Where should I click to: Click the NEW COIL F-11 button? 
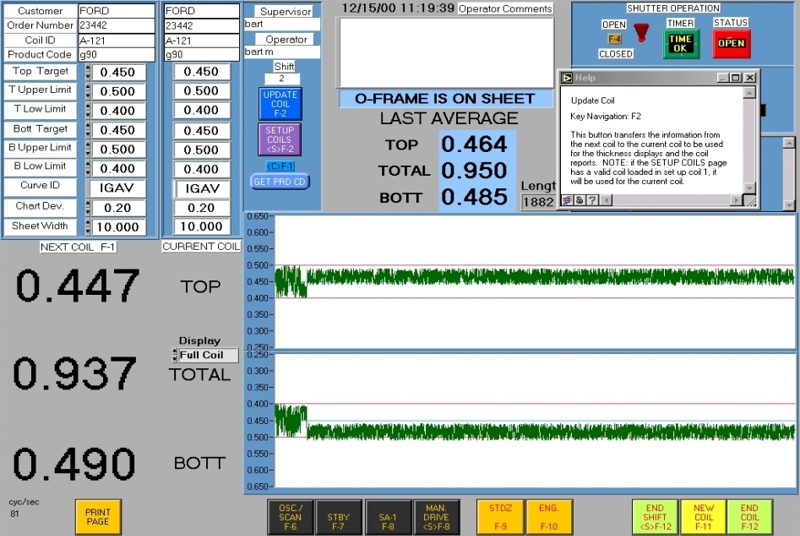click(x=703, y=516)
